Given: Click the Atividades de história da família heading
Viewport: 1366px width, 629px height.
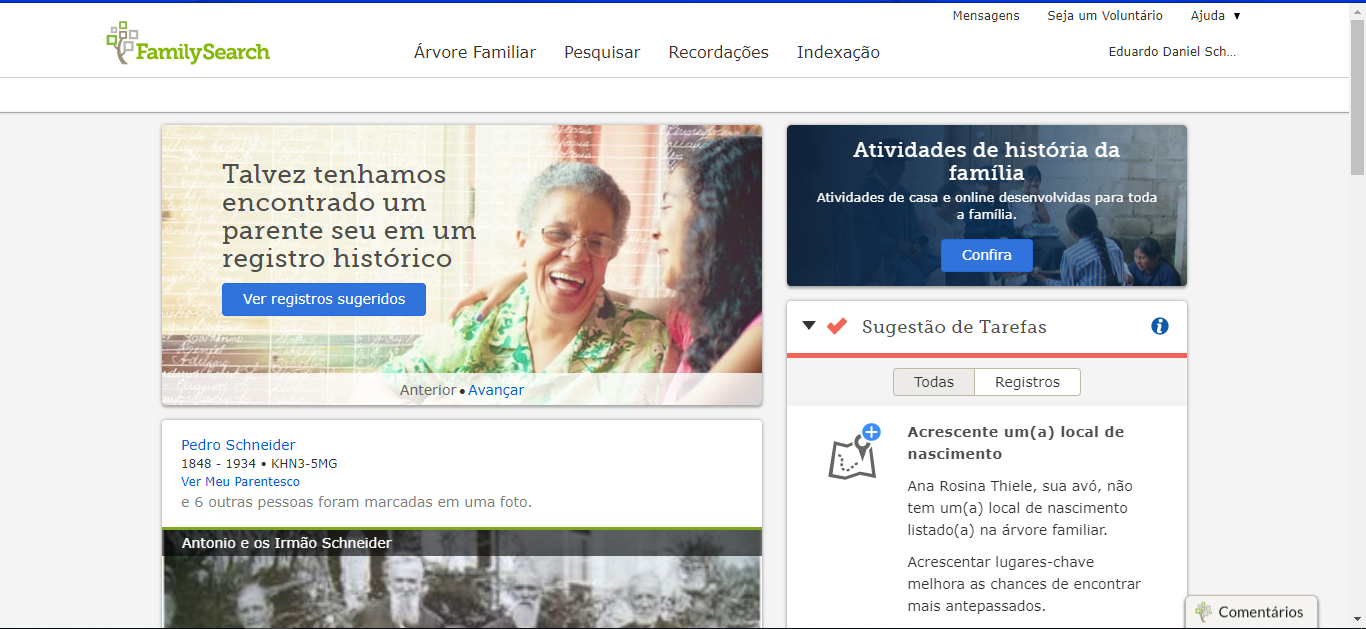Looking at the screenshot, I should [x=986, y=161].
